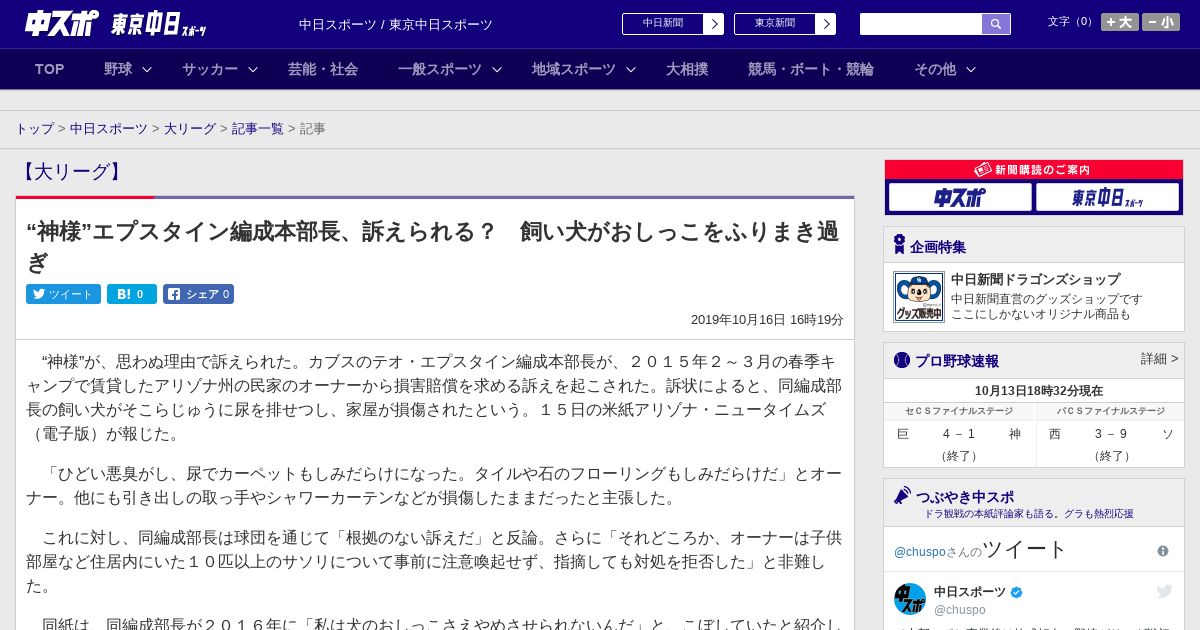
Task: Go to 記事一覧 in the breadcrumb
Action: point(258,129)
